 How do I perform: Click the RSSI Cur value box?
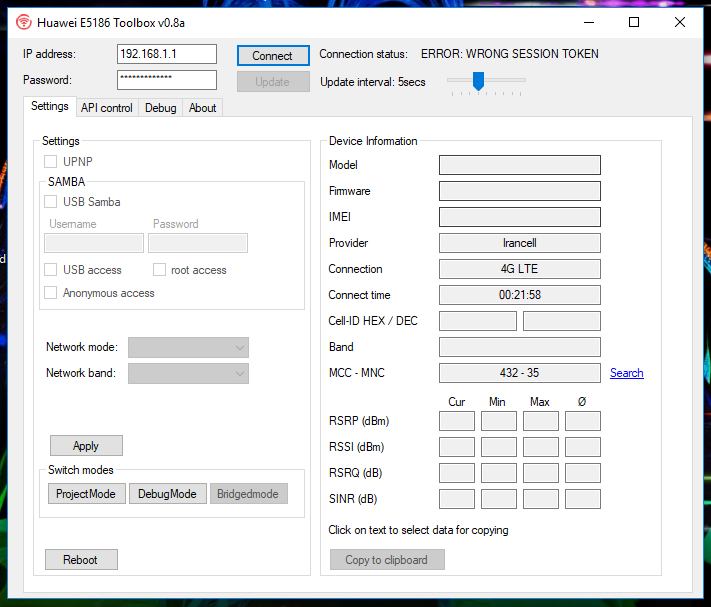[457, 447]
